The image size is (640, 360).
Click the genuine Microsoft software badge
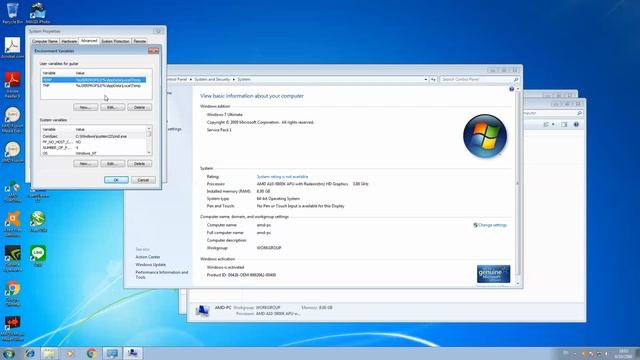click(493, 274)
